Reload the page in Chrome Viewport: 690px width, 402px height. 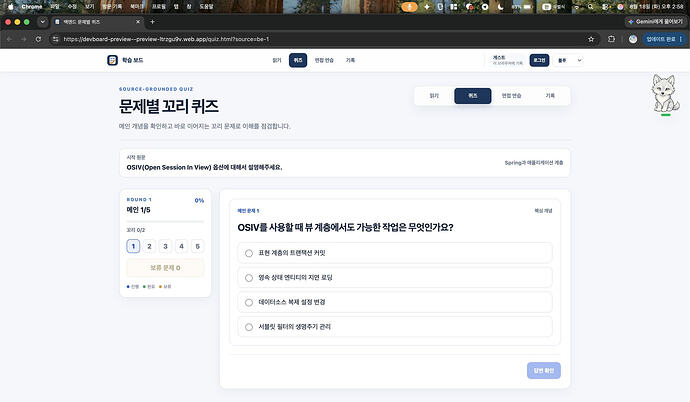pyautogui.click(x=38, y=39)
